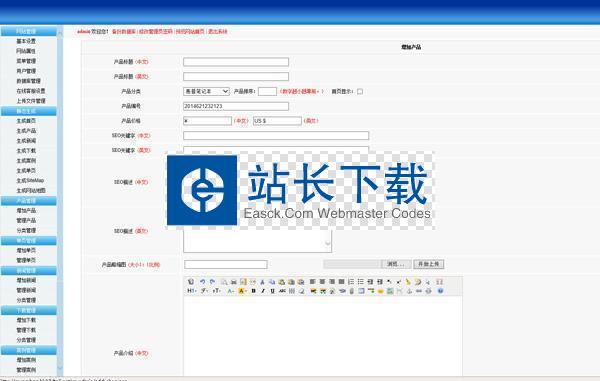
Task: Click the Print icon in editor toolbar
Action: coord(234,282)
